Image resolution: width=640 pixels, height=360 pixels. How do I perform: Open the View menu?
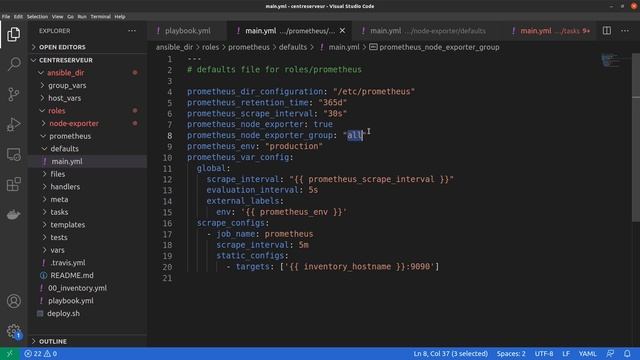[58, 17]
